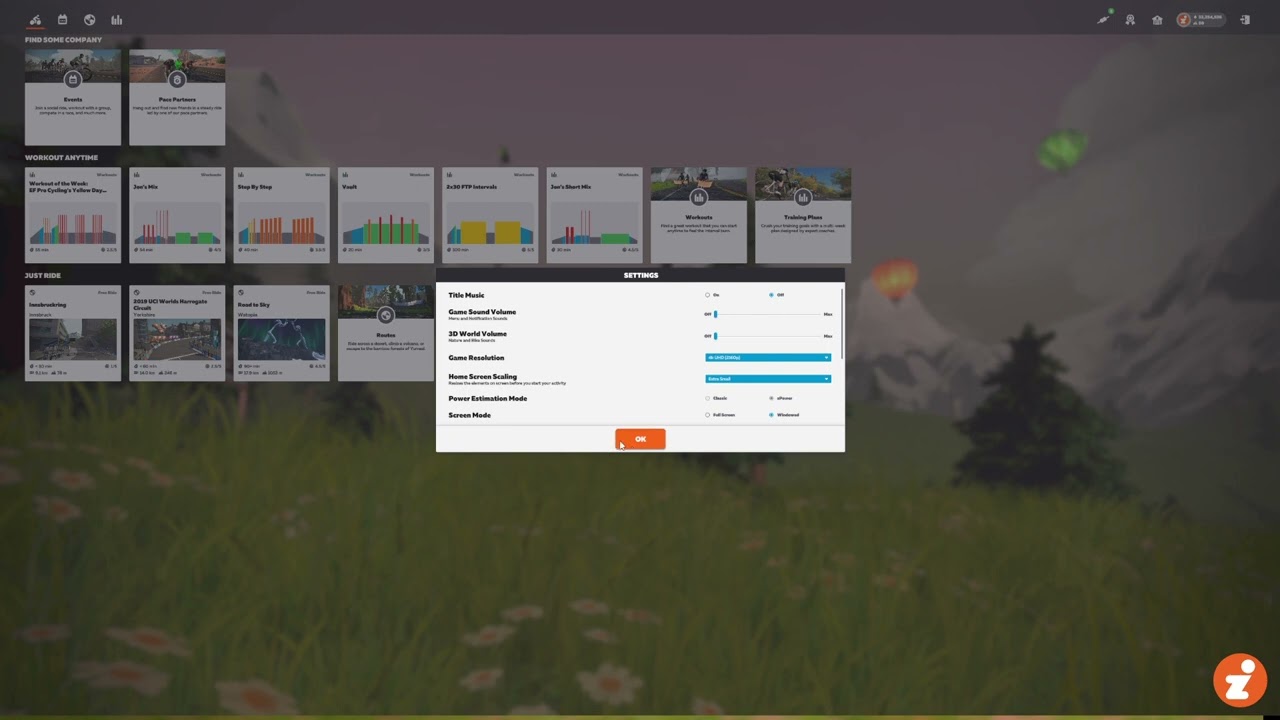Viewport: 1280px width, 720px height.
Task: Open the Routes card
Action: point(386,333)
